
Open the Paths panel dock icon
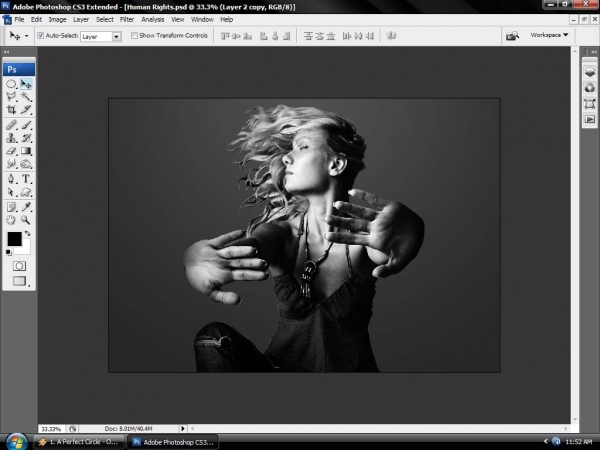(x=590, y=104)
